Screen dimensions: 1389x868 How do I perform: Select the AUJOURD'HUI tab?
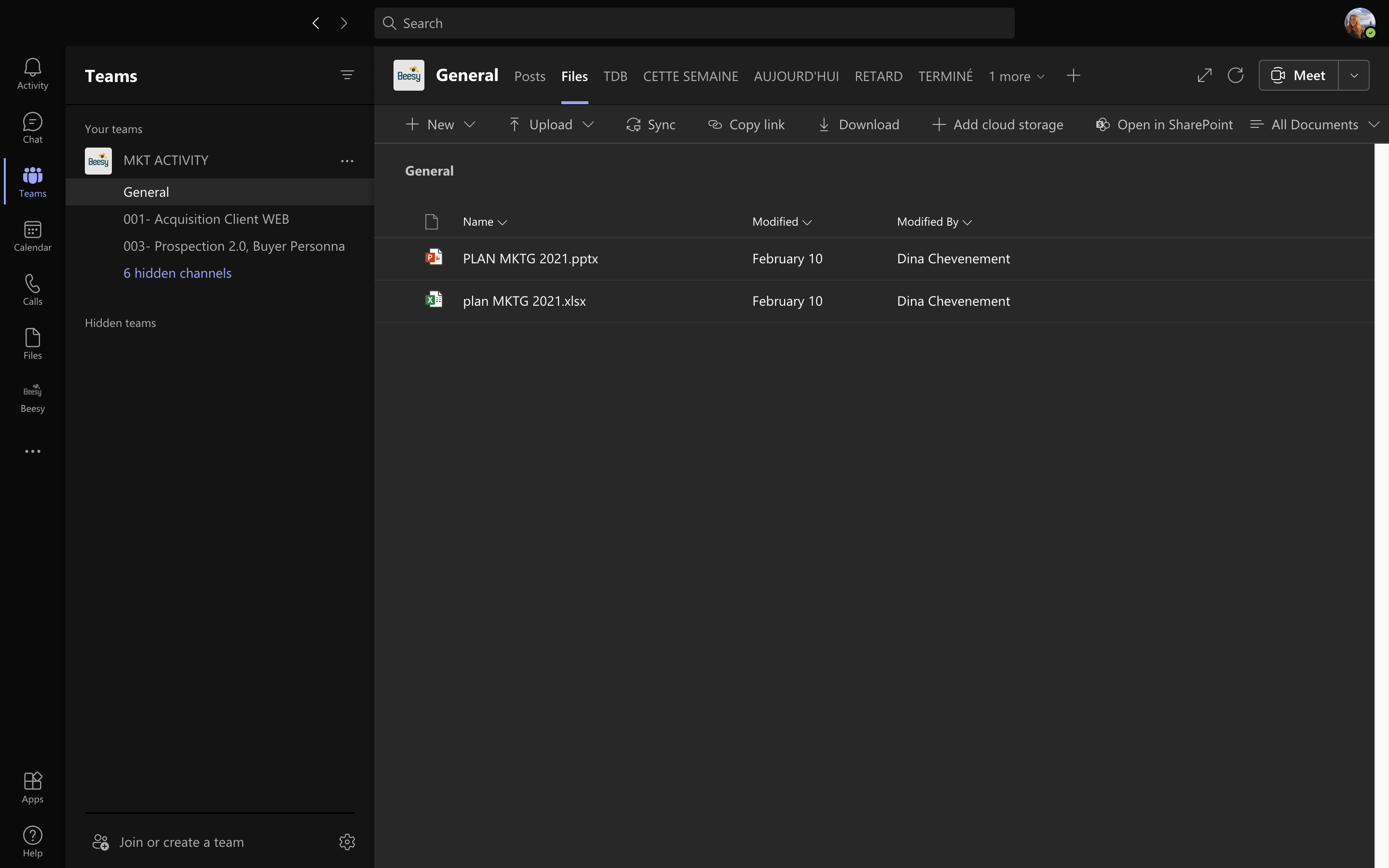coord(796,75)
